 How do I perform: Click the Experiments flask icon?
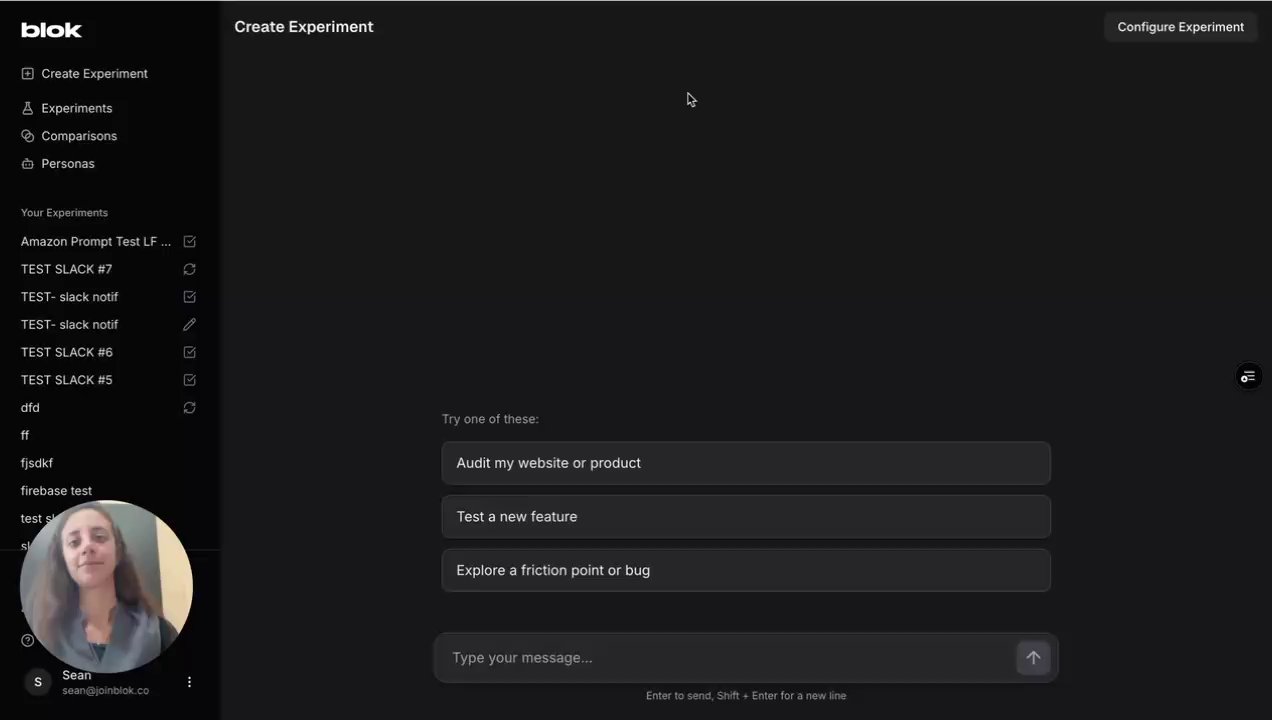tap(27, 108)
